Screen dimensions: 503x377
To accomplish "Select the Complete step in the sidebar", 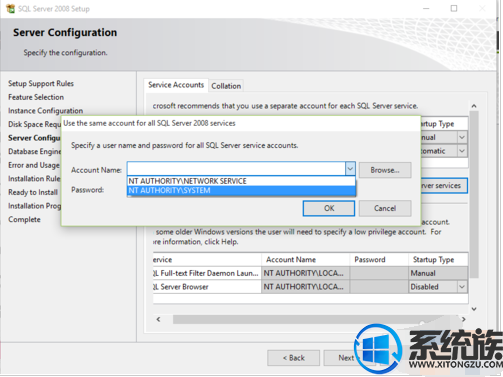I will (x=24, y=220).
